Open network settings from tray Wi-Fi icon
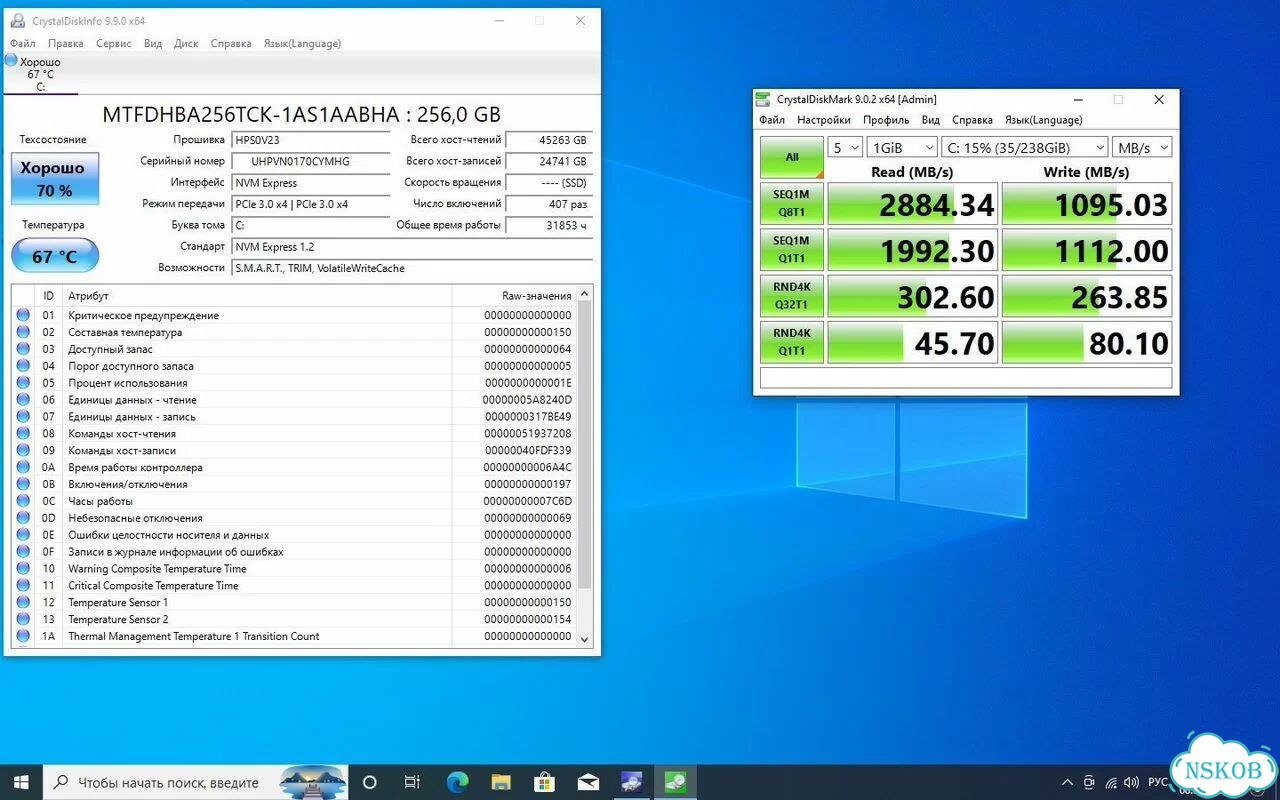 pos(1111,782)
